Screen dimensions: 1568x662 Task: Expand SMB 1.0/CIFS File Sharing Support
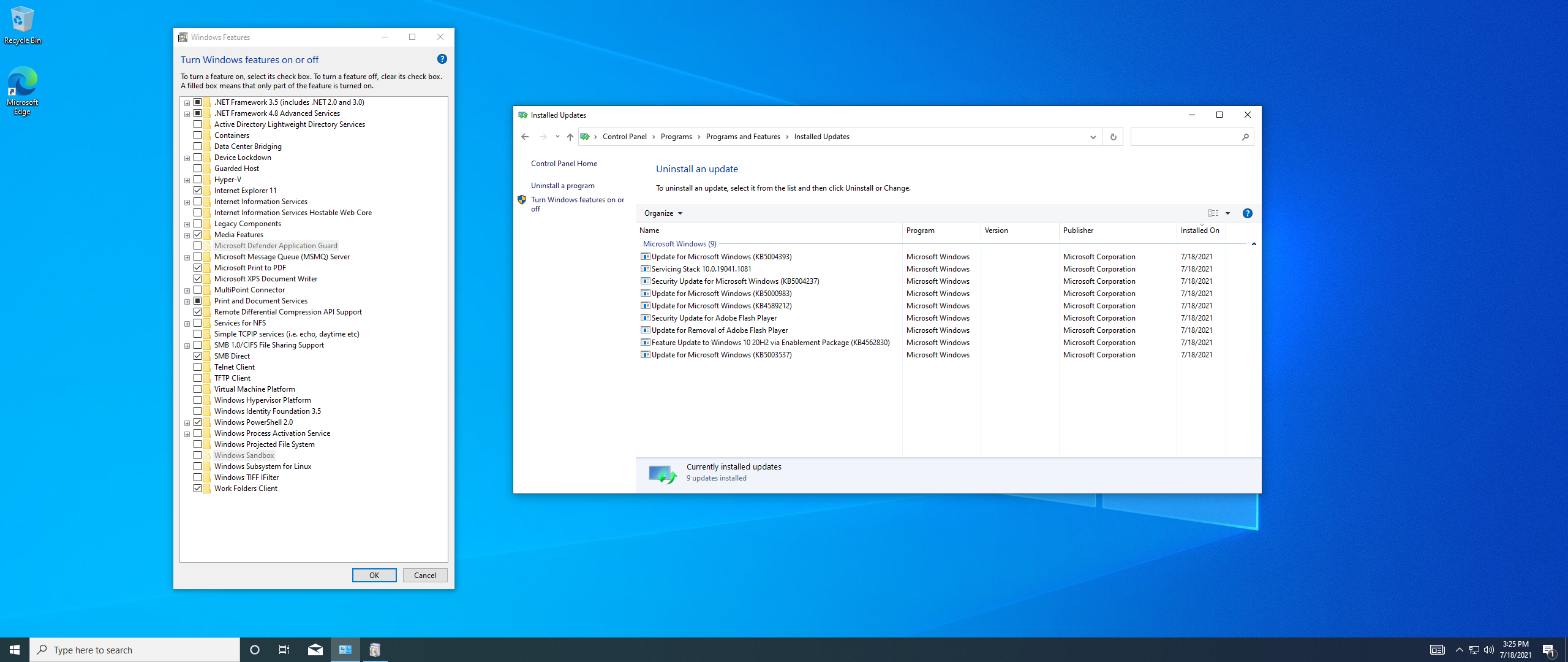187,346
